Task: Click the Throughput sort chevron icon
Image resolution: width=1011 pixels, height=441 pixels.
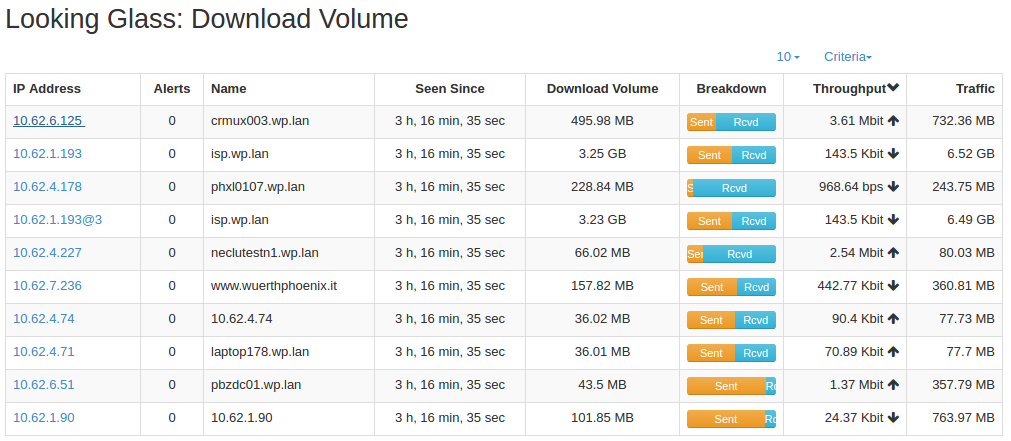Action: (893, 88)
